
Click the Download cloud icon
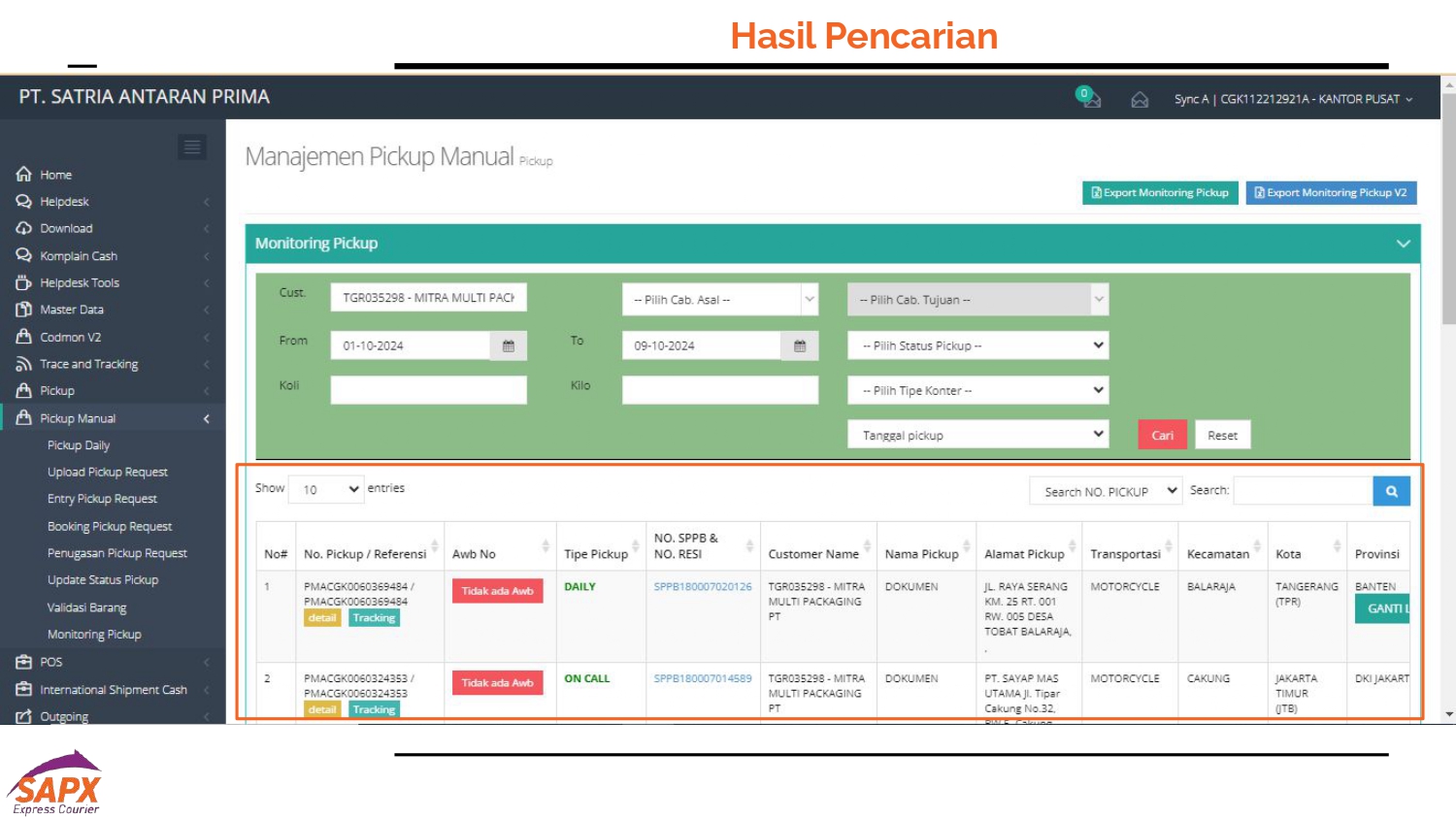[24, 229]
